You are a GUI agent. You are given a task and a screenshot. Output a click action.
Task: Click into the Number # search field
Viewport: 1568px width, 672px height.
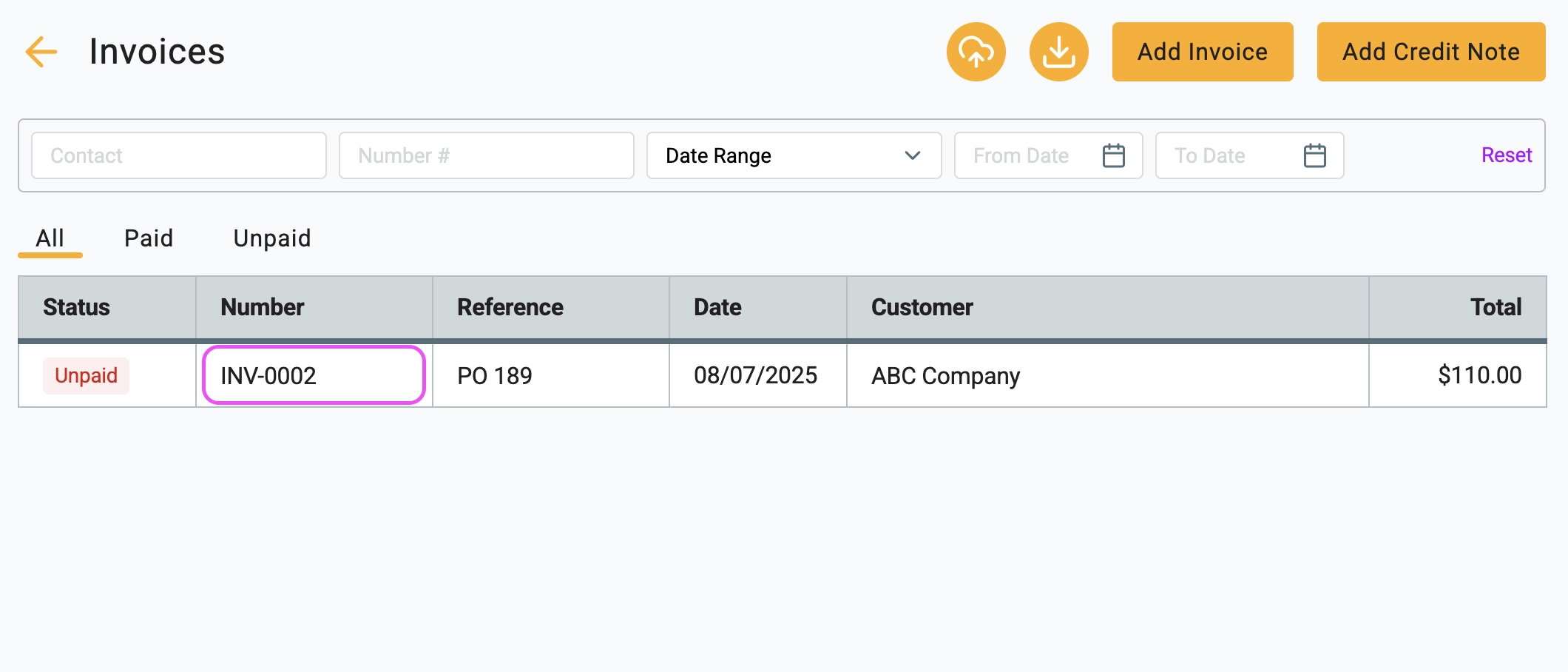coord(486,155)
